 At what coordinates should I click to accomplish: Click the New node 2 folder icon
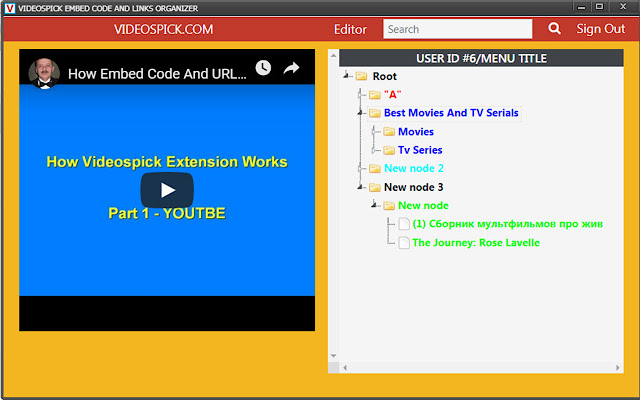(375, 169)
